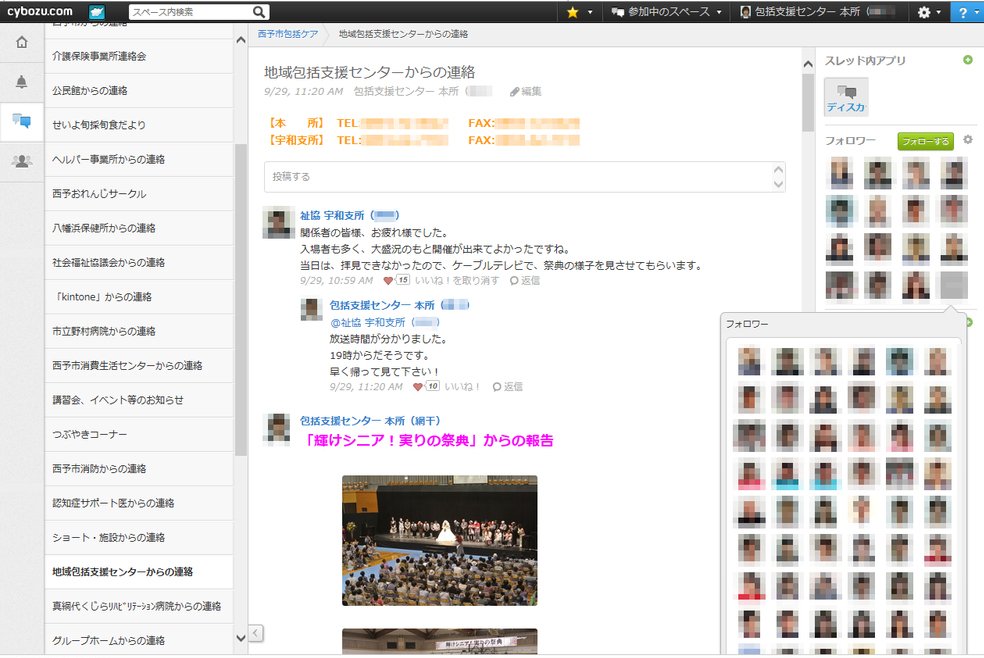
Task: Click 返信 on the 11:20 AM reply
Action: 508,386
